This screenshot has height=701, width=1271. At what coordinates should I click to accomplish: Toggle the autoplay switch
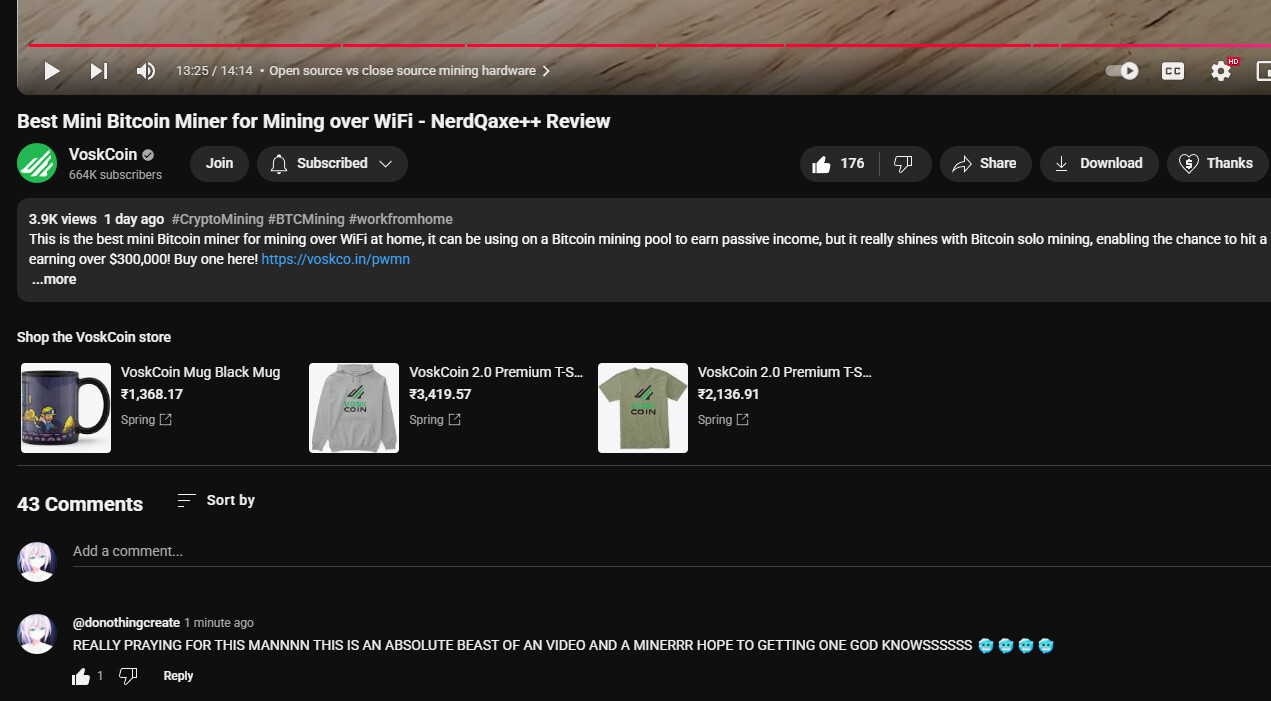click(x=1122, y=71)
